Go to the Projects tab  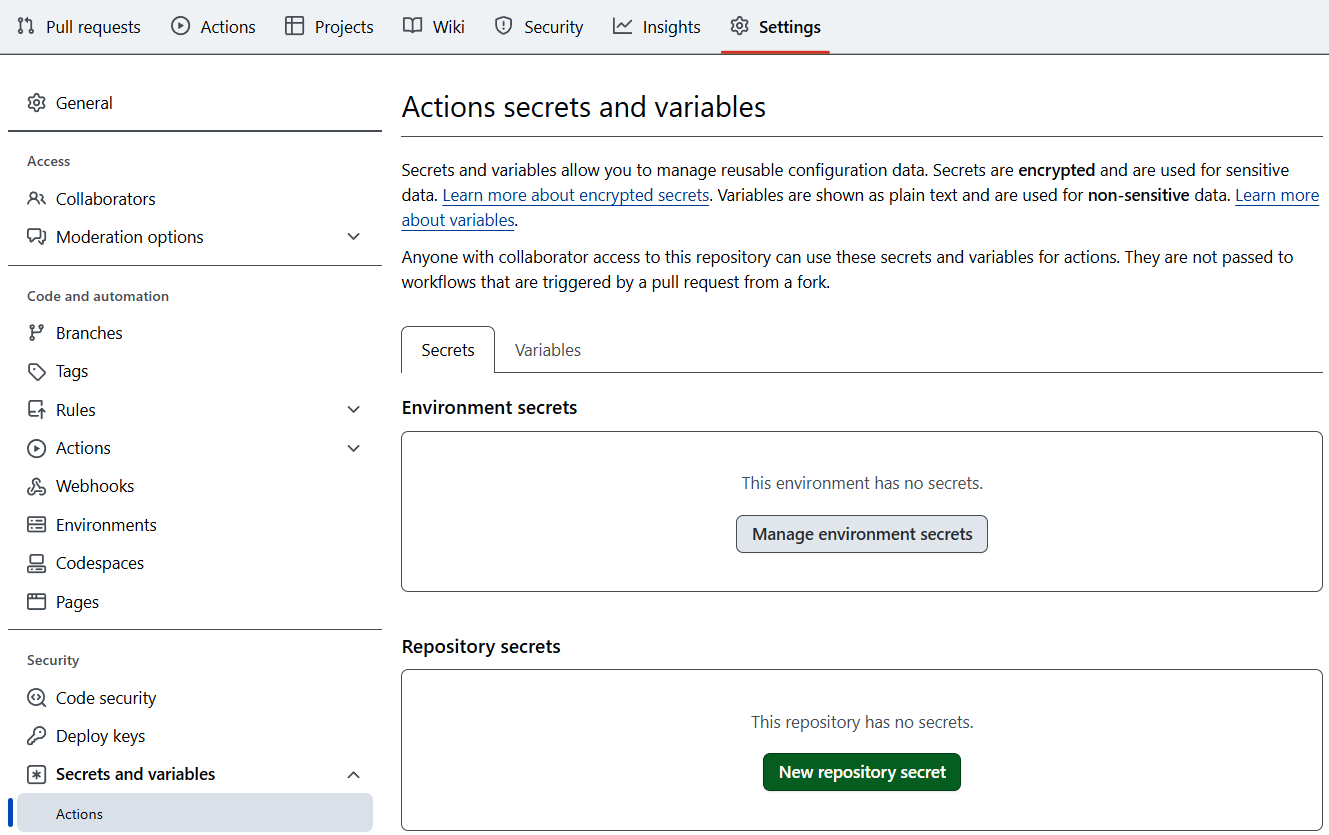click(329, 27)
